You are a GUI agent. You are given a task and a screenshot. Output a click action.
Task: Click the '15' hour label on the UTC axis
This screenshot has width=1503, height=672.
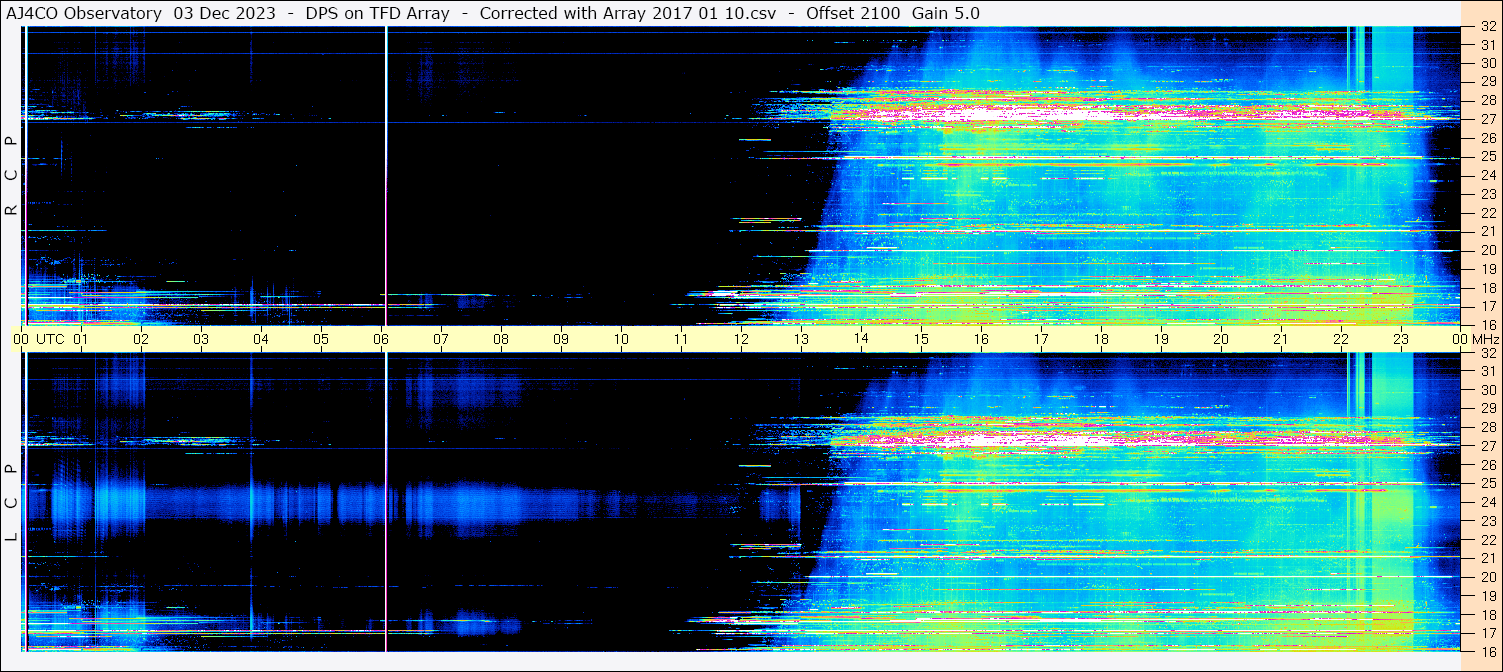click(921, 339)
